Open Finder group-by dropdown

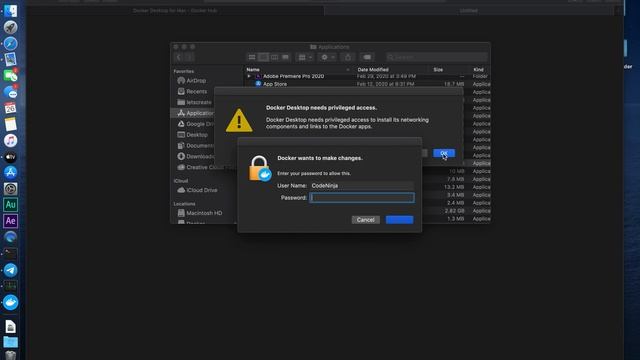[304, 57]
